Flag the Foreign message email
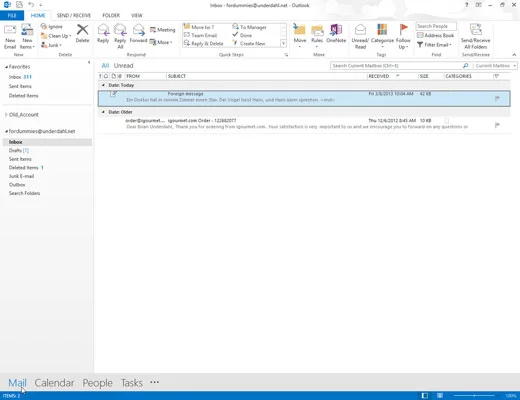The width and height of the screenshot is (520, 400). click(x=497, y=98)
